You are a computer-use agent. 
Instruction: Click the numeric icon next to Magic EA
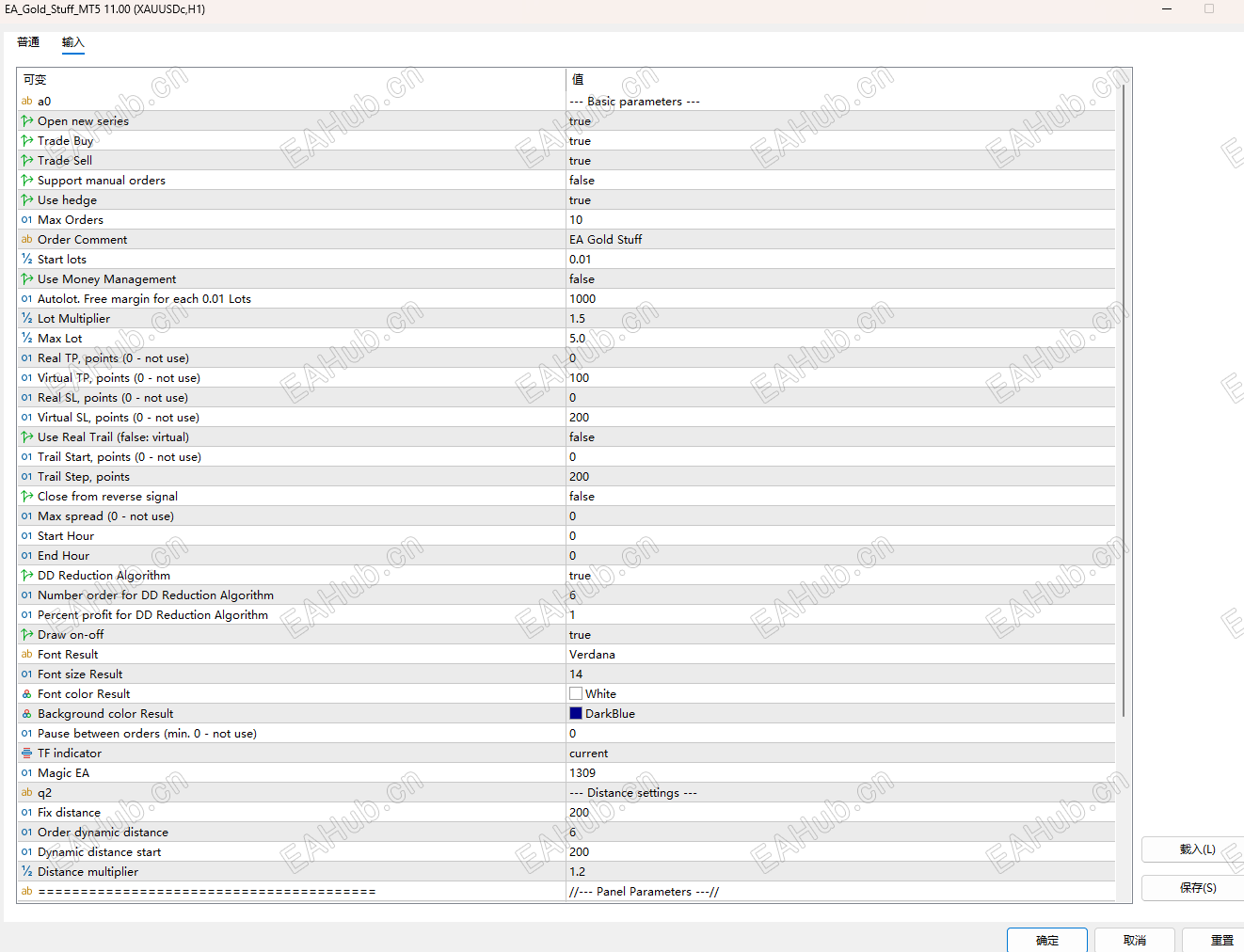25,772
